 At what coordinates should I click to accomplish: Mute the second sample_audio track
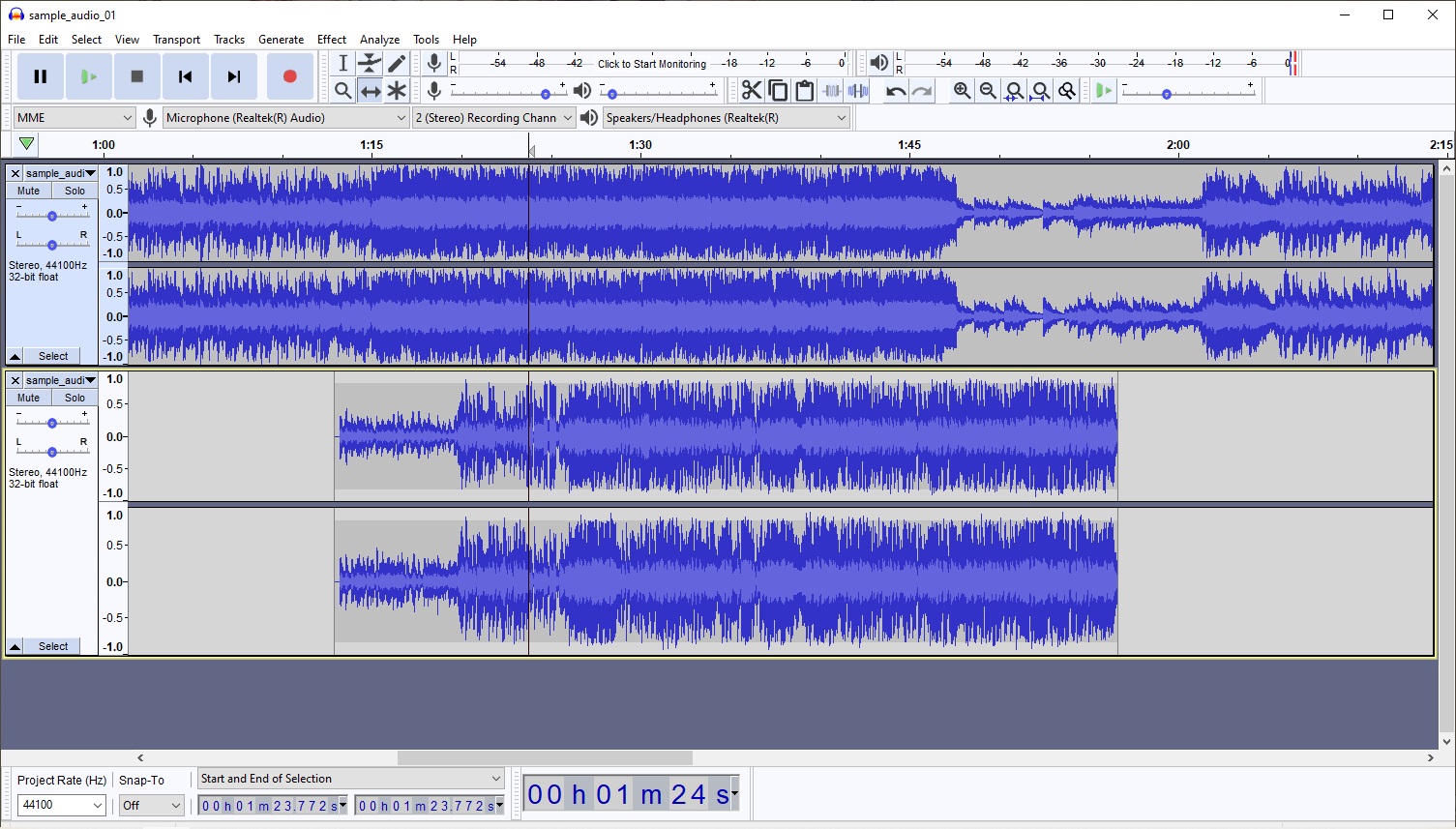29,398
